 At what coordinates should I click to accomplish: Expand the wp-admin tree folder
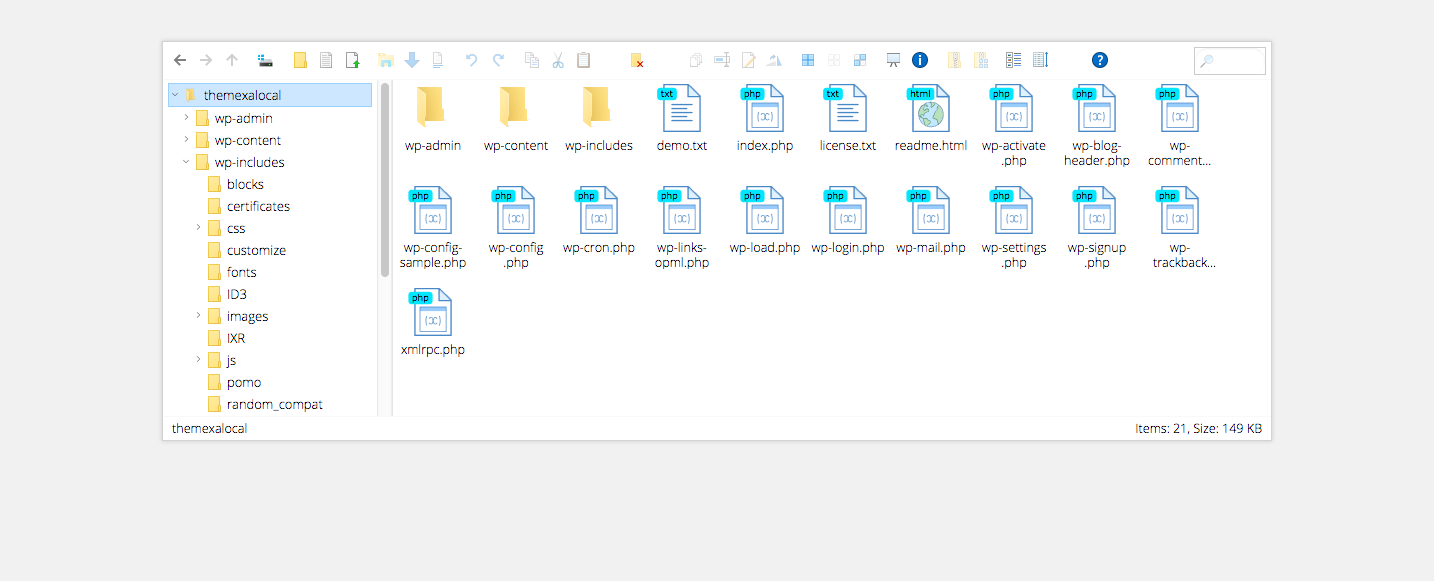[186, 118]
